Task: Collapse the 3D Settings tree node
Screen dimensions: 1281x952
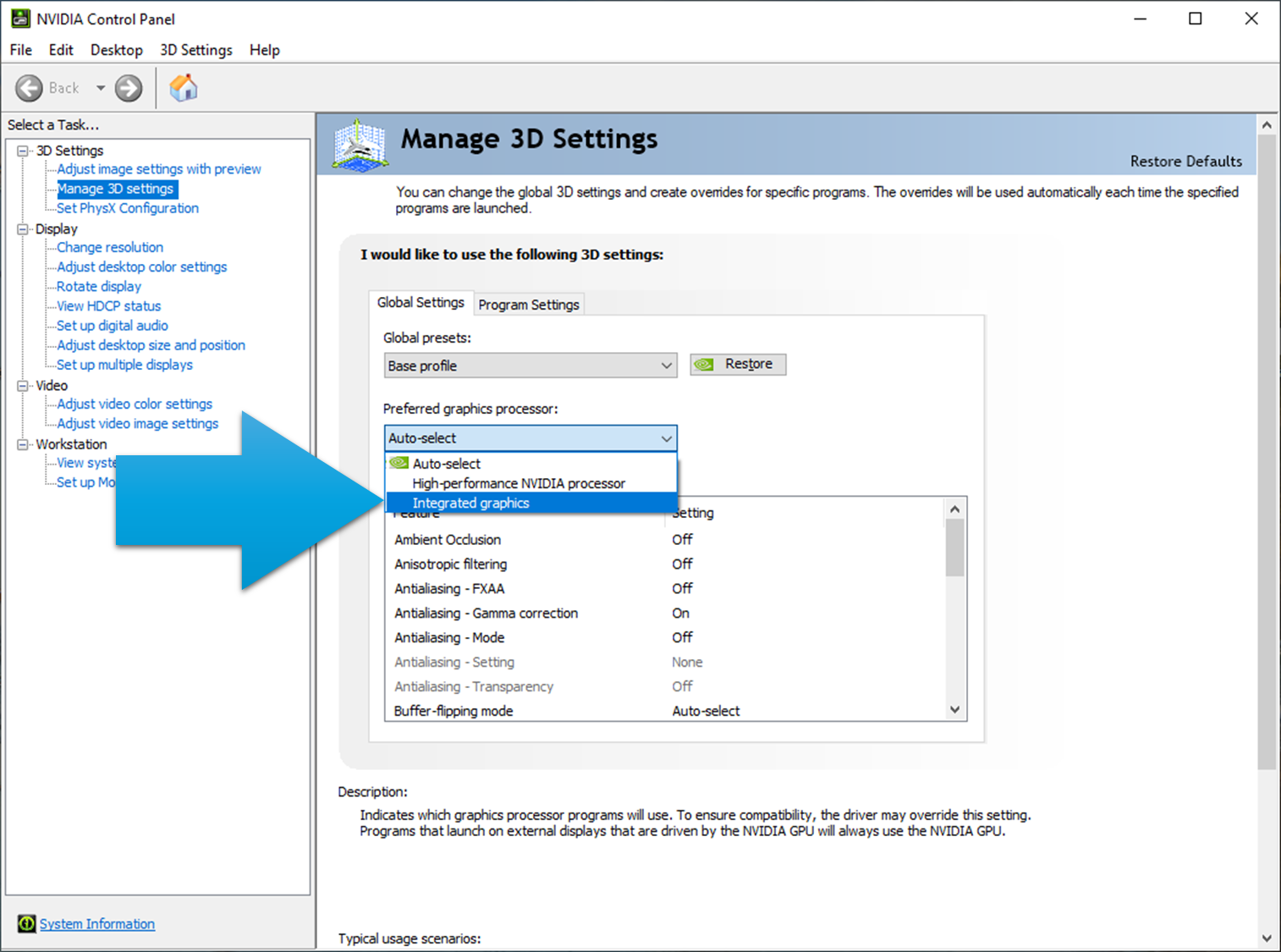Action: pyautogui.click(x=23, y=151)
